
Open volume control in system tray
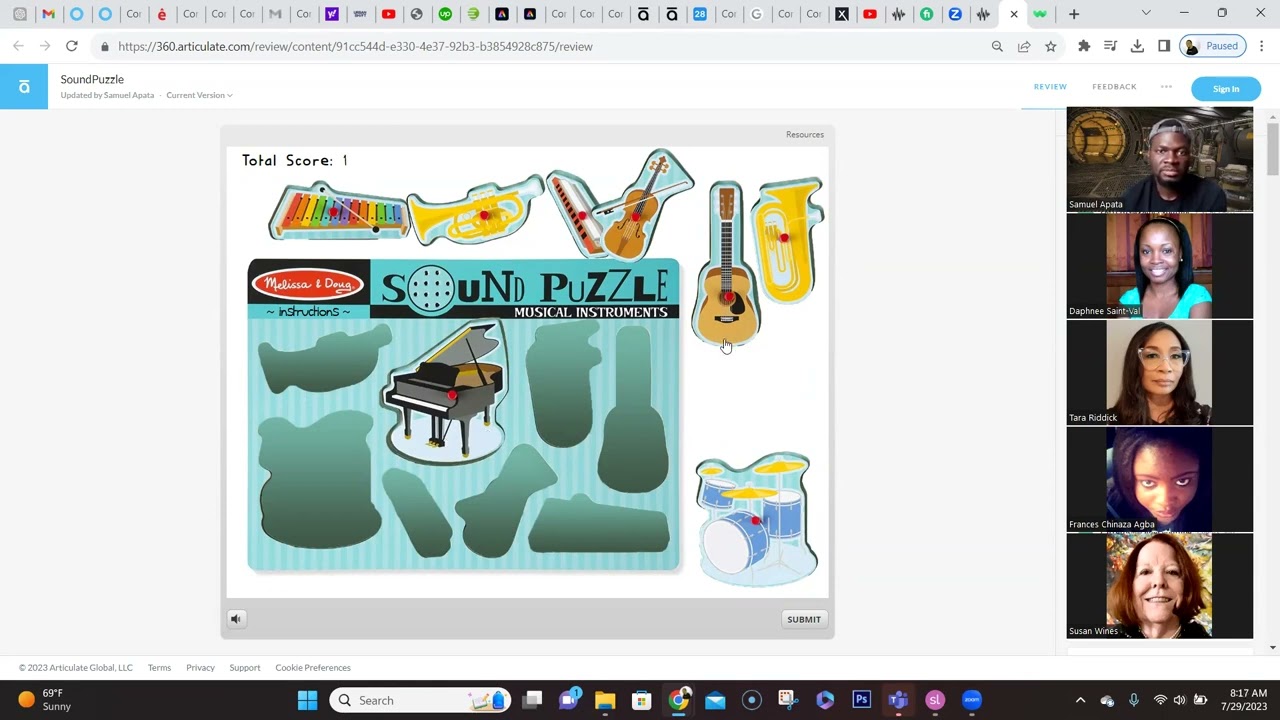click(1180, 700)
